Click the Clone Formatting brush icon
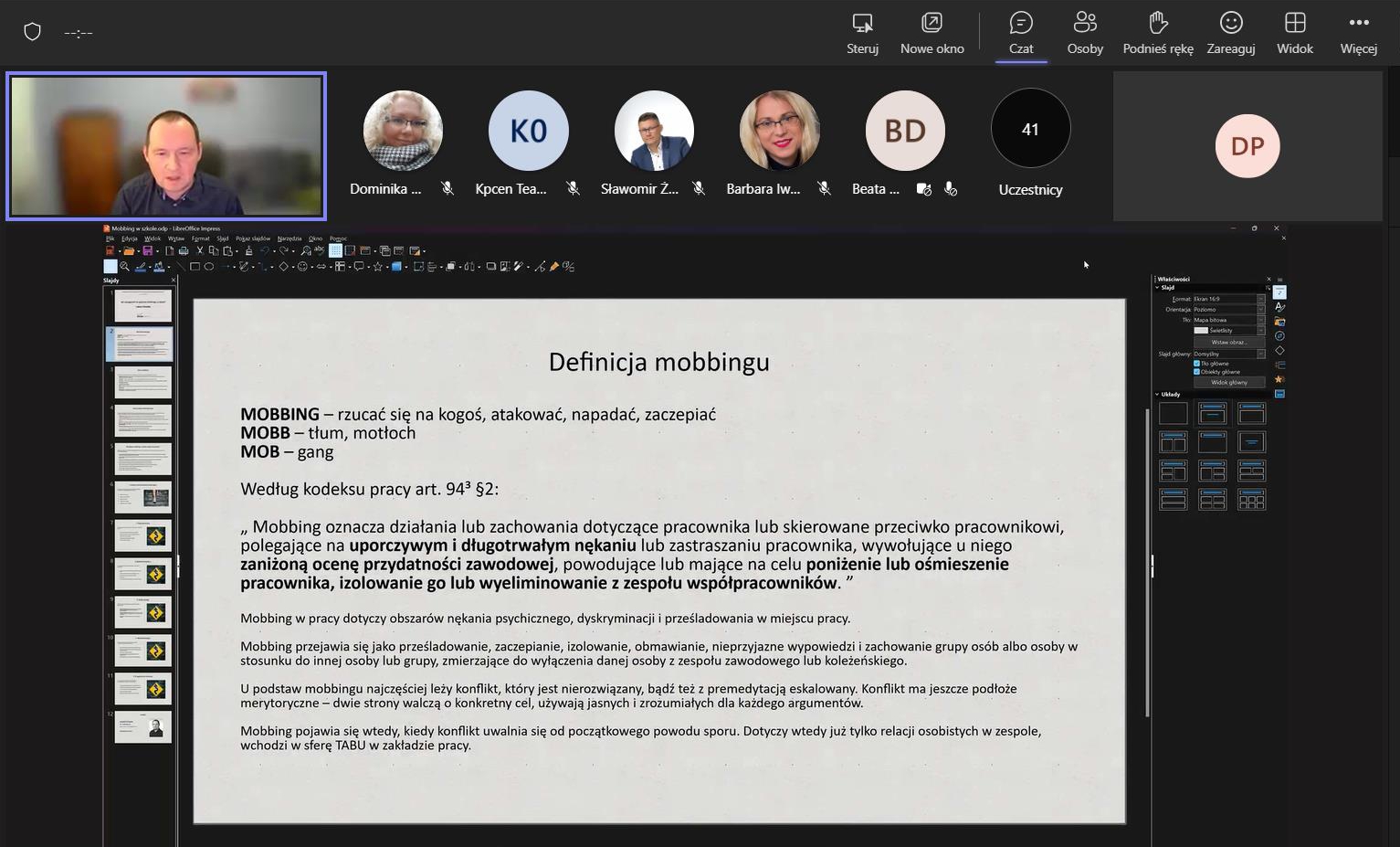Viewport: 1400px width, 847px height. click(x=248, y=250)
